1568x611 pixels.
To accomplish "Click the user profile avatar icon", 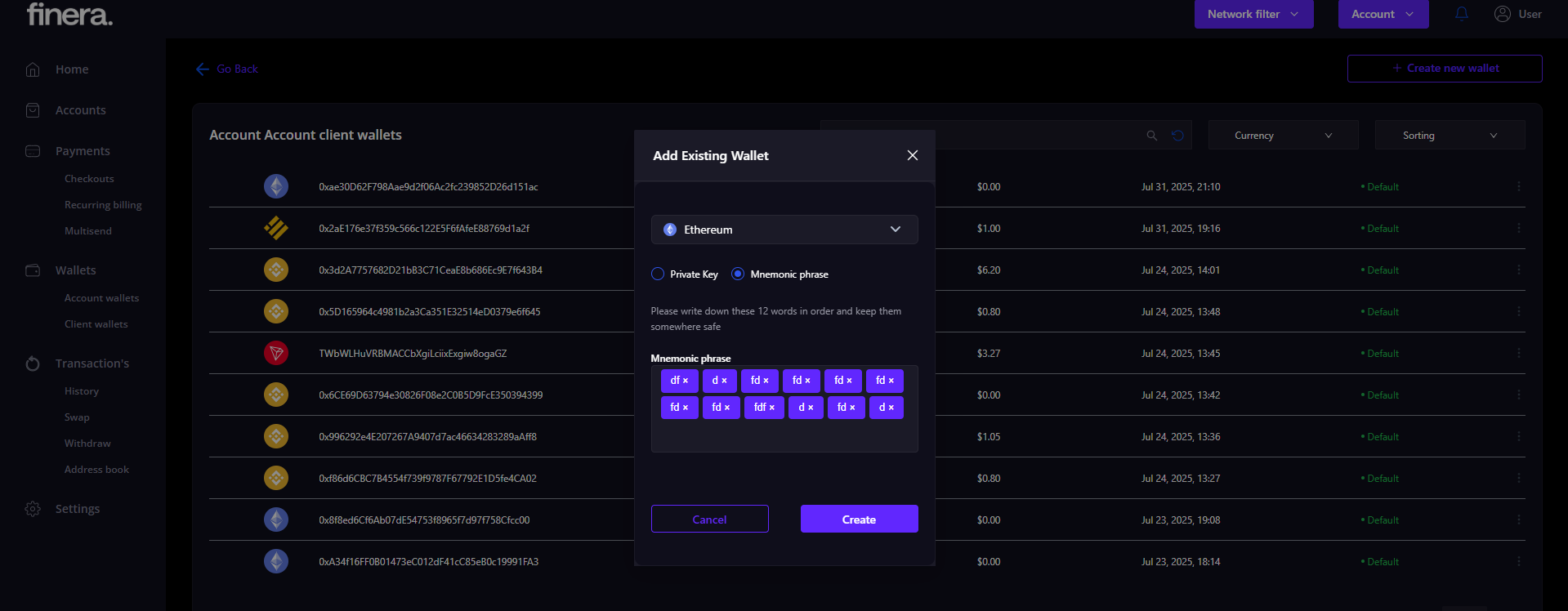I will pos(1502,14).
